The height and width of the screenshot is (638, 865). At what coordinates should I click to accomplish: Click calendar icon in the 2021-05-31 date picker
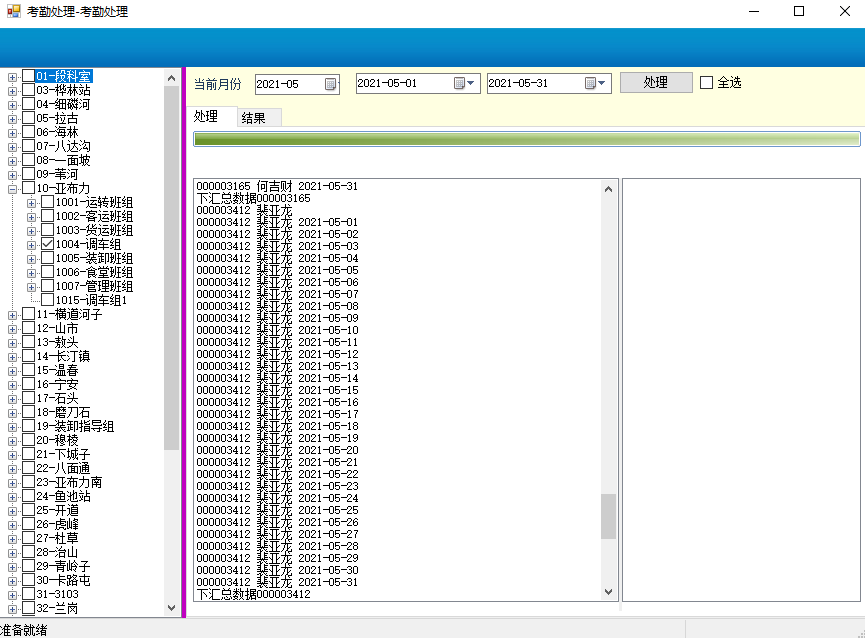(x=591, y=84)
